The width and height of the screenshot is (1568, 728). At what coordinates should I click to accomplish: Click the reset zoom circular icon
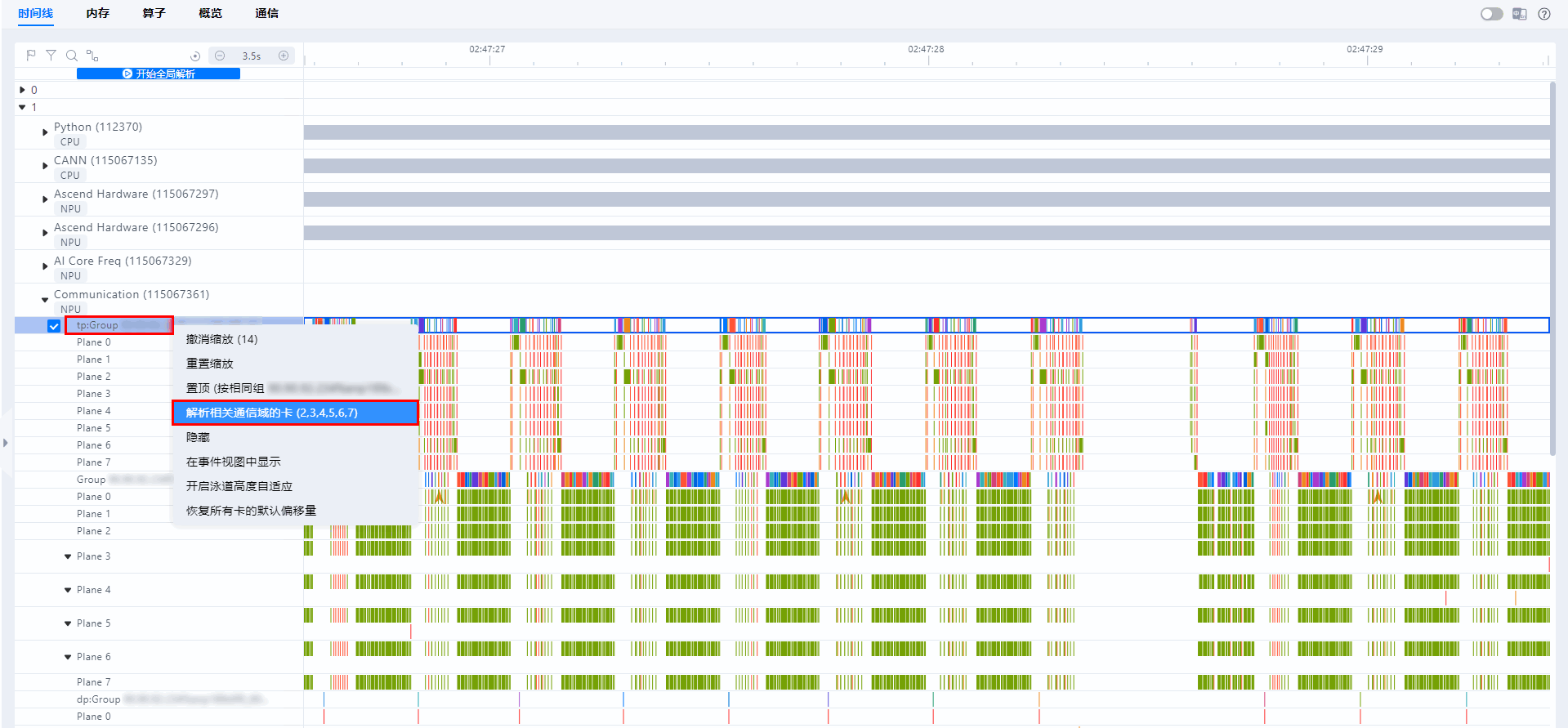(195, 56)
